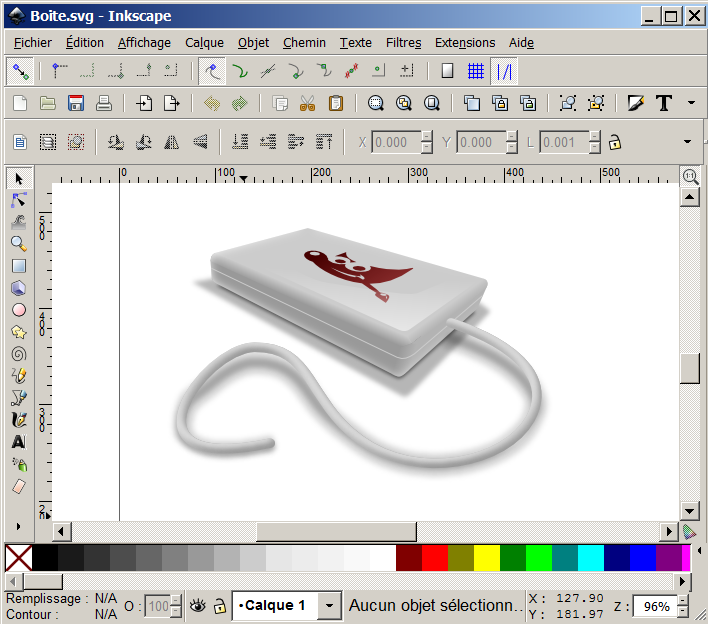Toggle current layer lock icon
Image resolution: width=708 pixels, height=624 pixels.
(219, 605)
